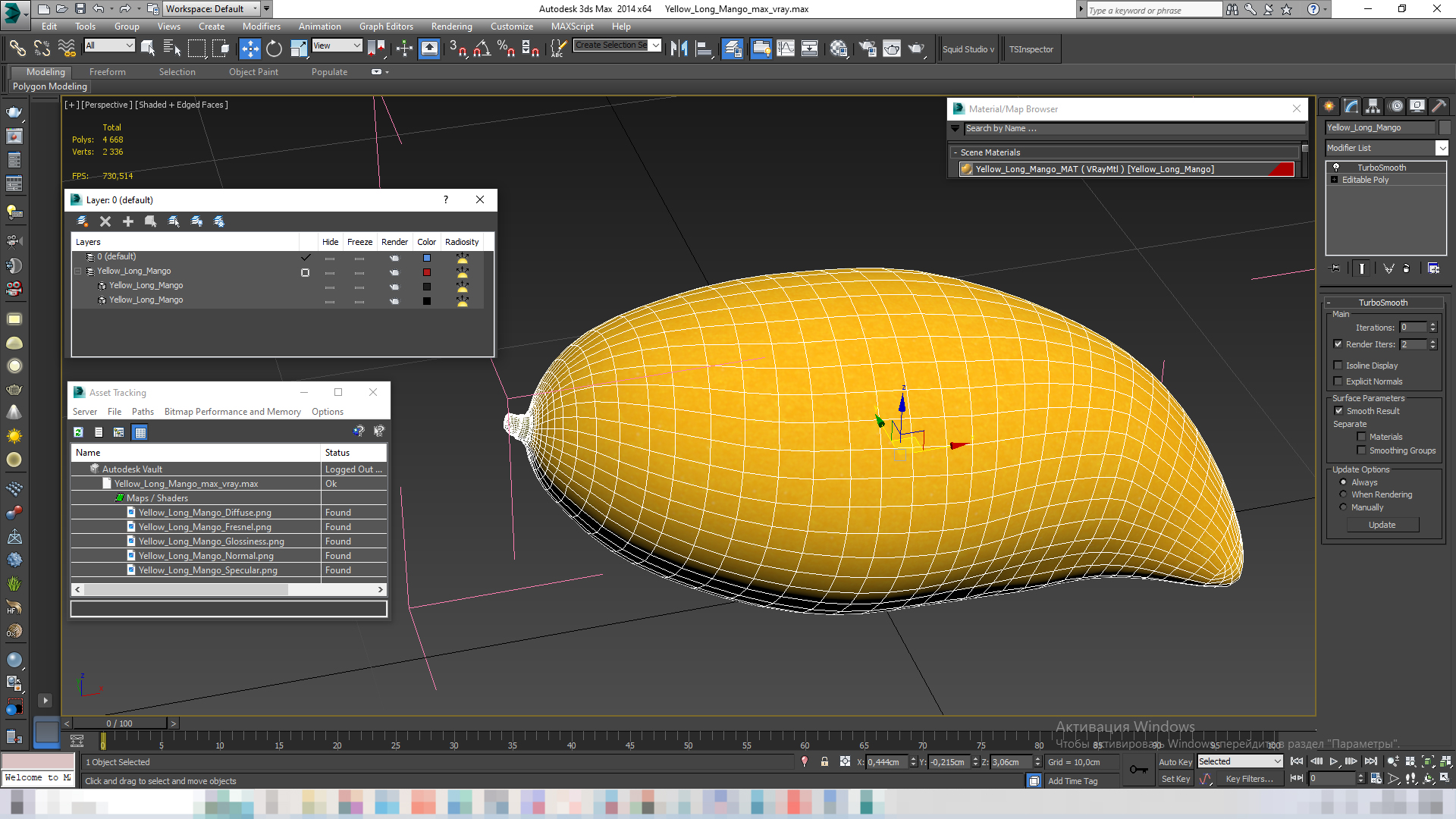1456x819 pixels.
Task: Toggle Angle Snap in main toolbar
Action: (482, 49)
